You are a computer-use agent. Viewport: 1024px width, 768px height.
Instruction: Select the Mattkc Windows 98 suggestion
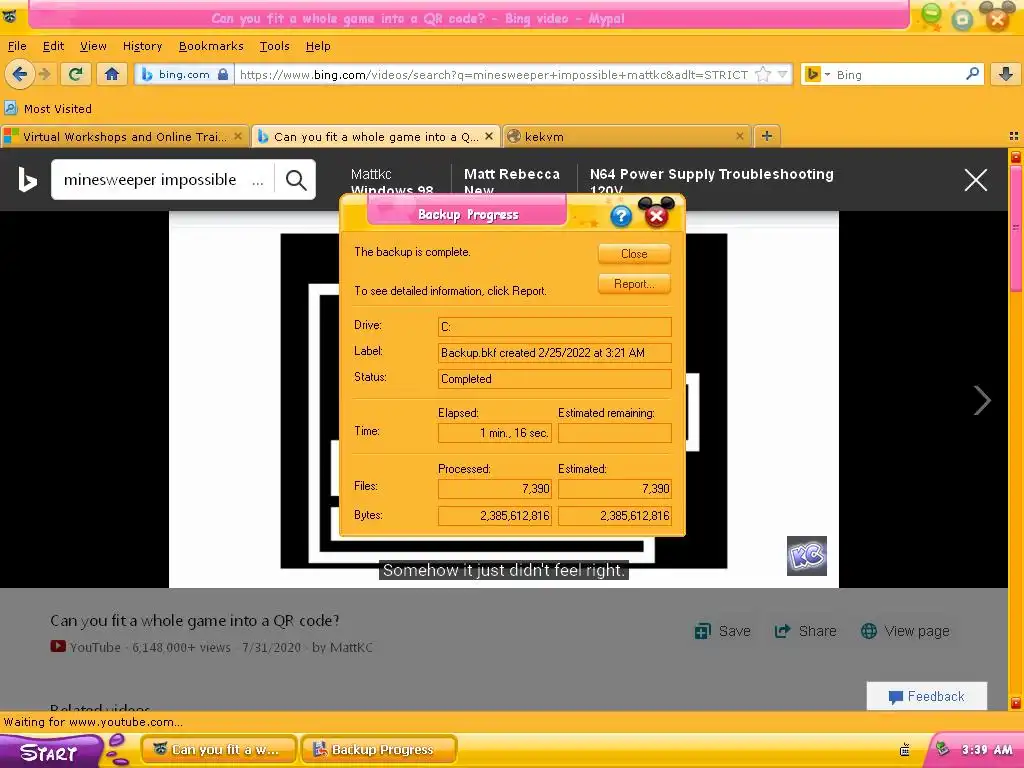point(392,182)
